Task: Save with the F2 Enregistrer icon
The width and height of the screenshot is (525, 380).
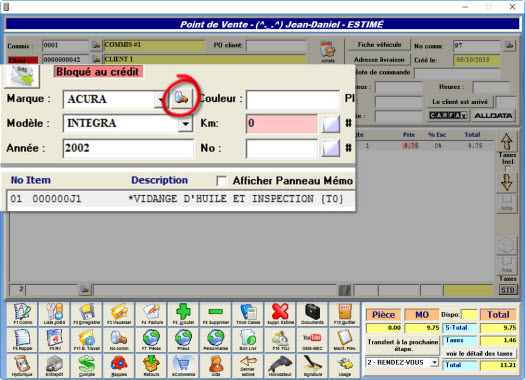Action: click(86, 314)
